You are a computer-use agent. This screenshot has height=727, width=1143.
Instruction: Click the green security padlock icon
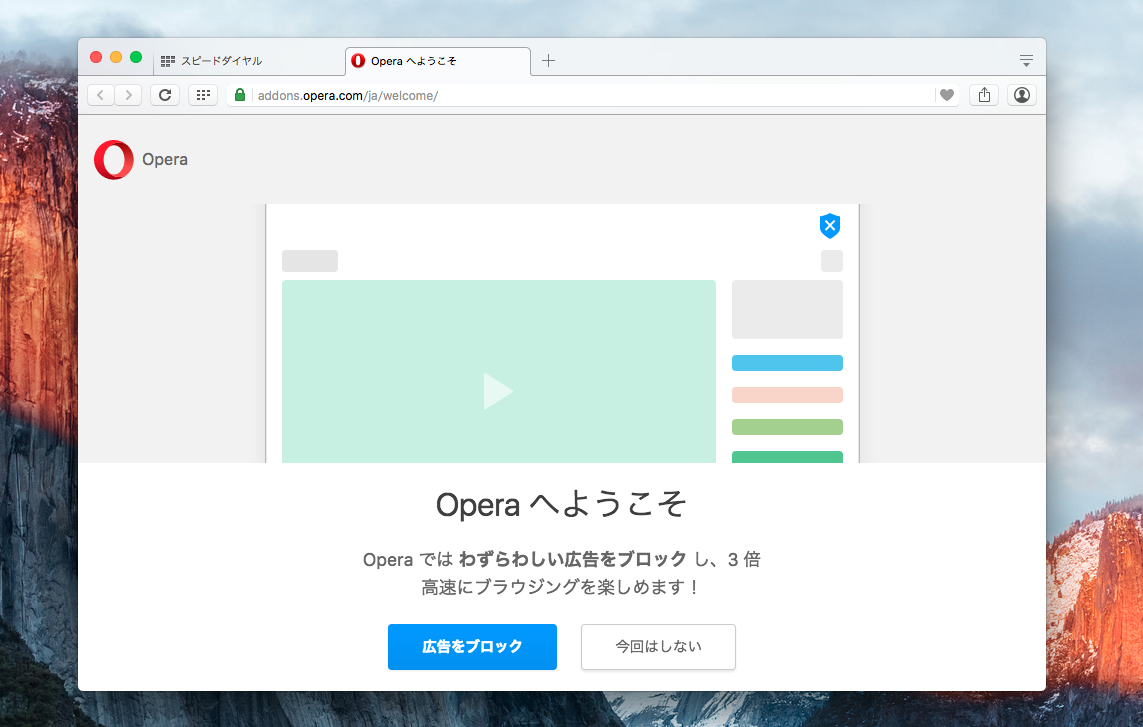[x=240, y=95]
